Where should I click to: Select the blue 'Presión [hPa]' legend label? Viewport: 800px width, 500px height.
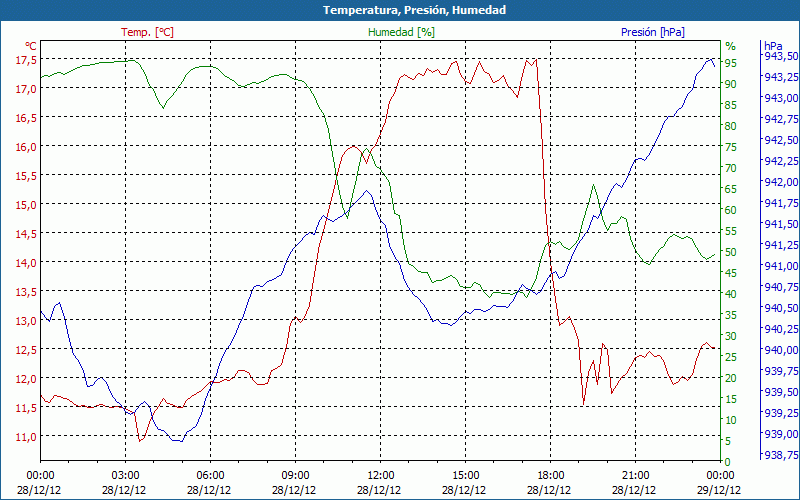pyautogui.click(x=653, y=32)
